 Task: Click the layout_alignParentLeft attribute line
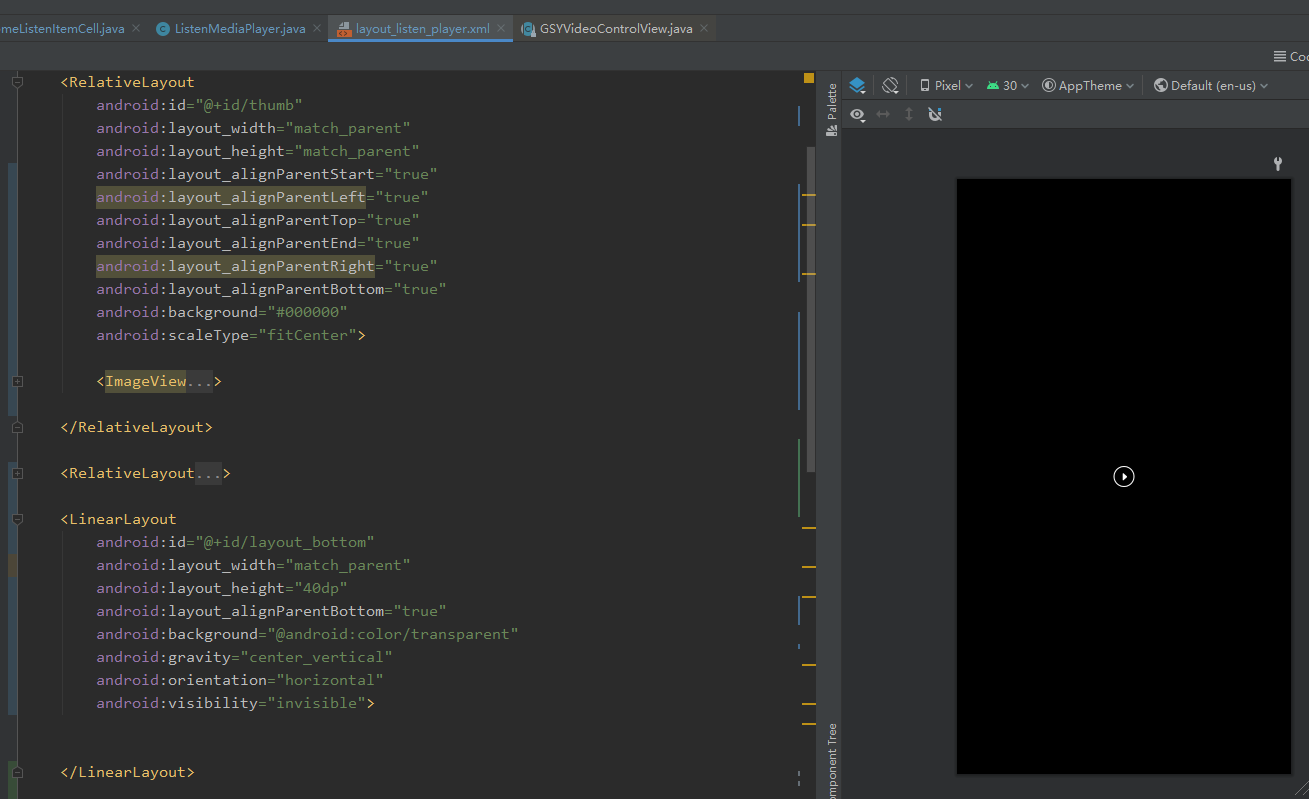pos(262,197)
